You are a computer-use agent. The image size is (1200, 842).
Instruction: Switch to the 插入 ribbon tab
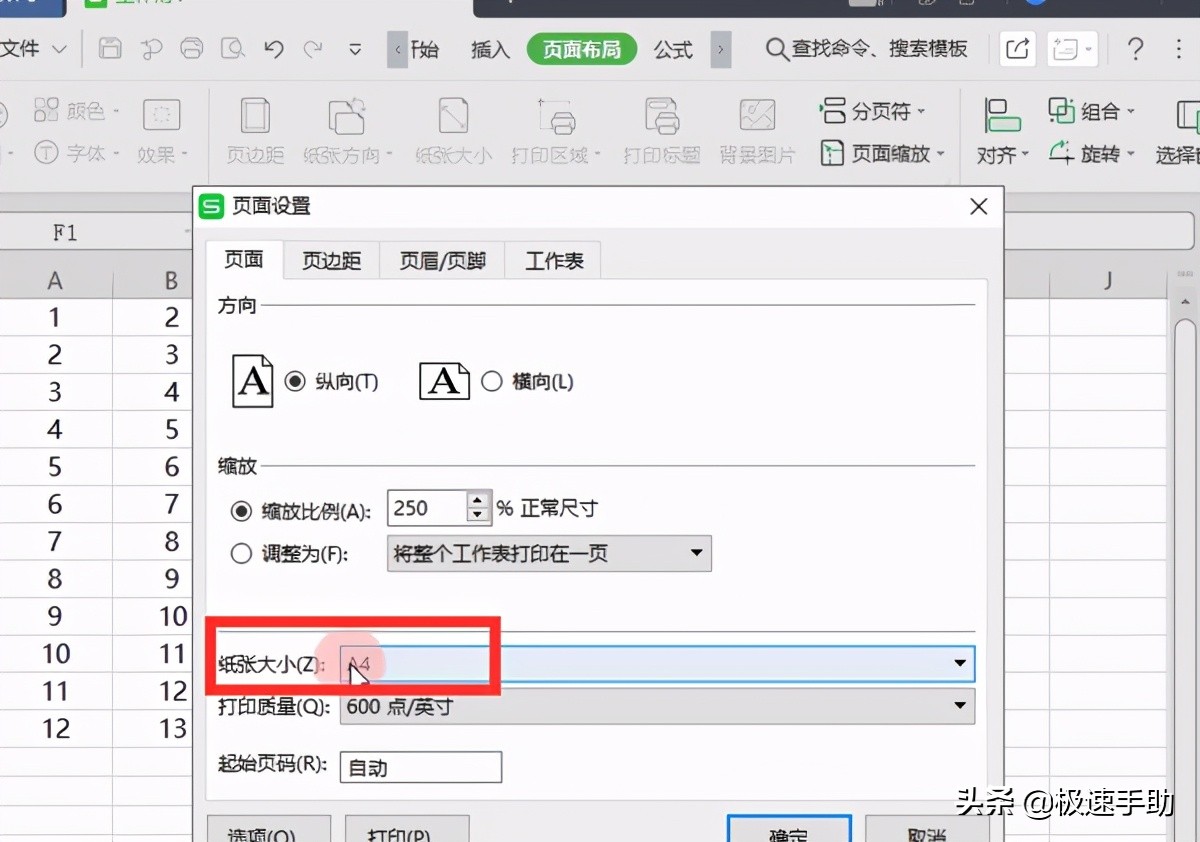pyautogui.click(x=490, y=49)
